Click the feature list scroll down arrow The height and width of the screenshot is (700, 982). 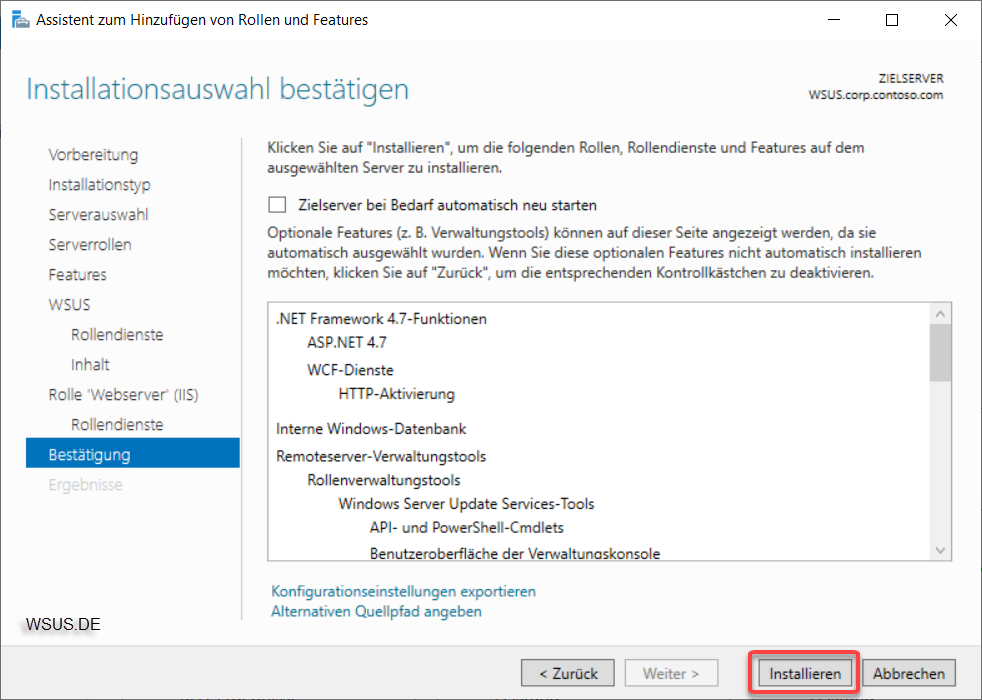tap(940, 550)
